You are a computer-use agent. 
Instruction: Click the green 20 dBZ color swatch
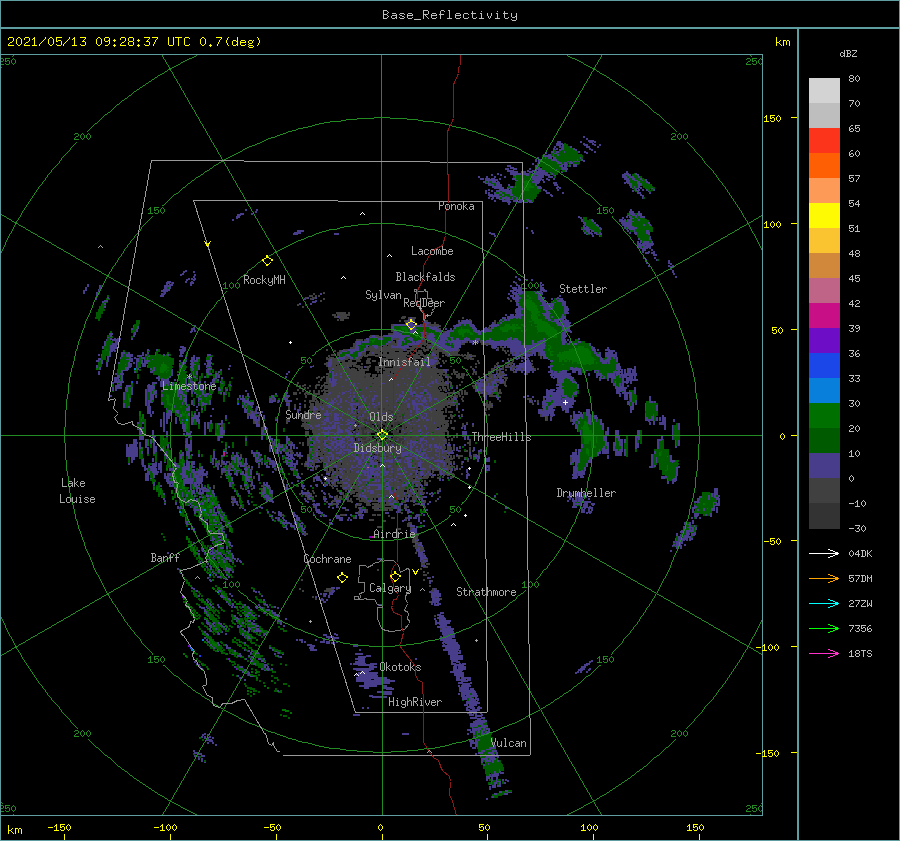[x=824, y=416]
